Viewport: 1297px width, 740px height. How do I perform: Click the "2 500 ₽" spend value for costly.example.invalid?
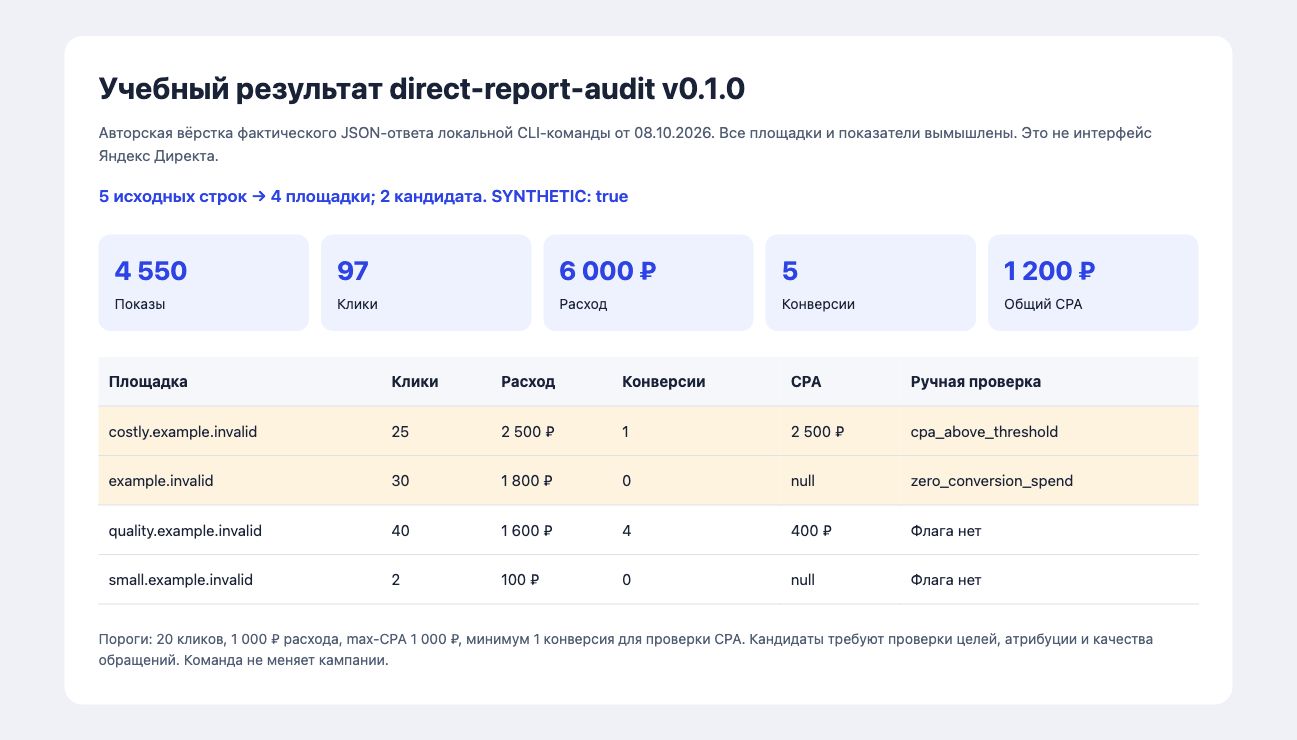pyautogui.click(x=528, y=432)
